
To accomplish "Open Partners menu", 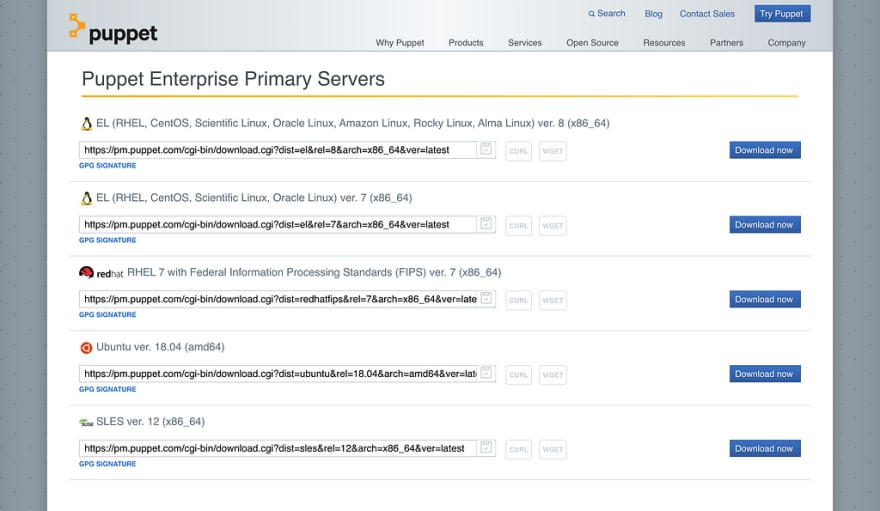I will click(x=726, y=43).
